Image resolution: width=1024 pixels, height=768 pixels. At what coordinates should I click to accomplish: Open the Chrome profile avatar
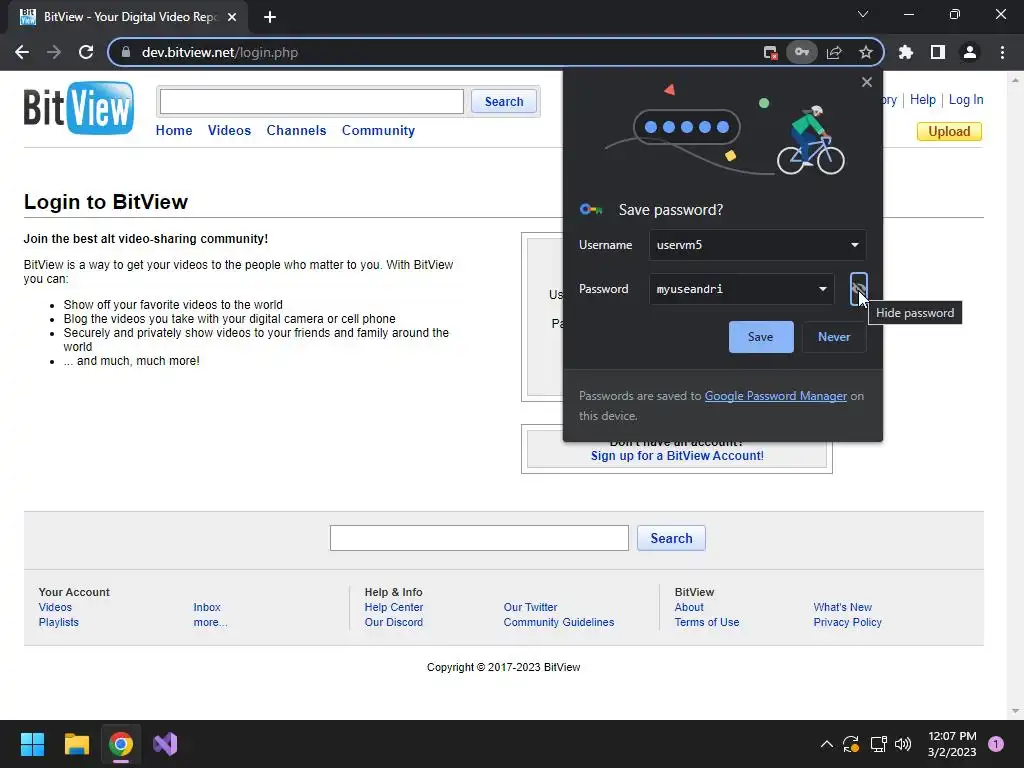click(970, 52)
